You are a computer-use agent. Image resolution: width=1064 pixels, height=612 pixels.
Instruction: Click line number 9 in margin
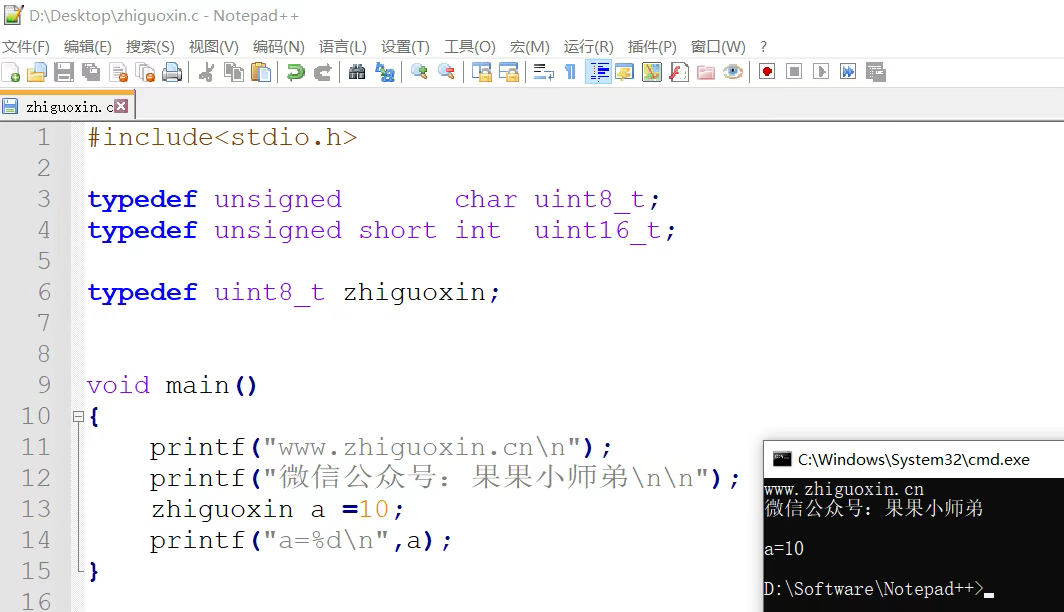(x=43, y=385)
